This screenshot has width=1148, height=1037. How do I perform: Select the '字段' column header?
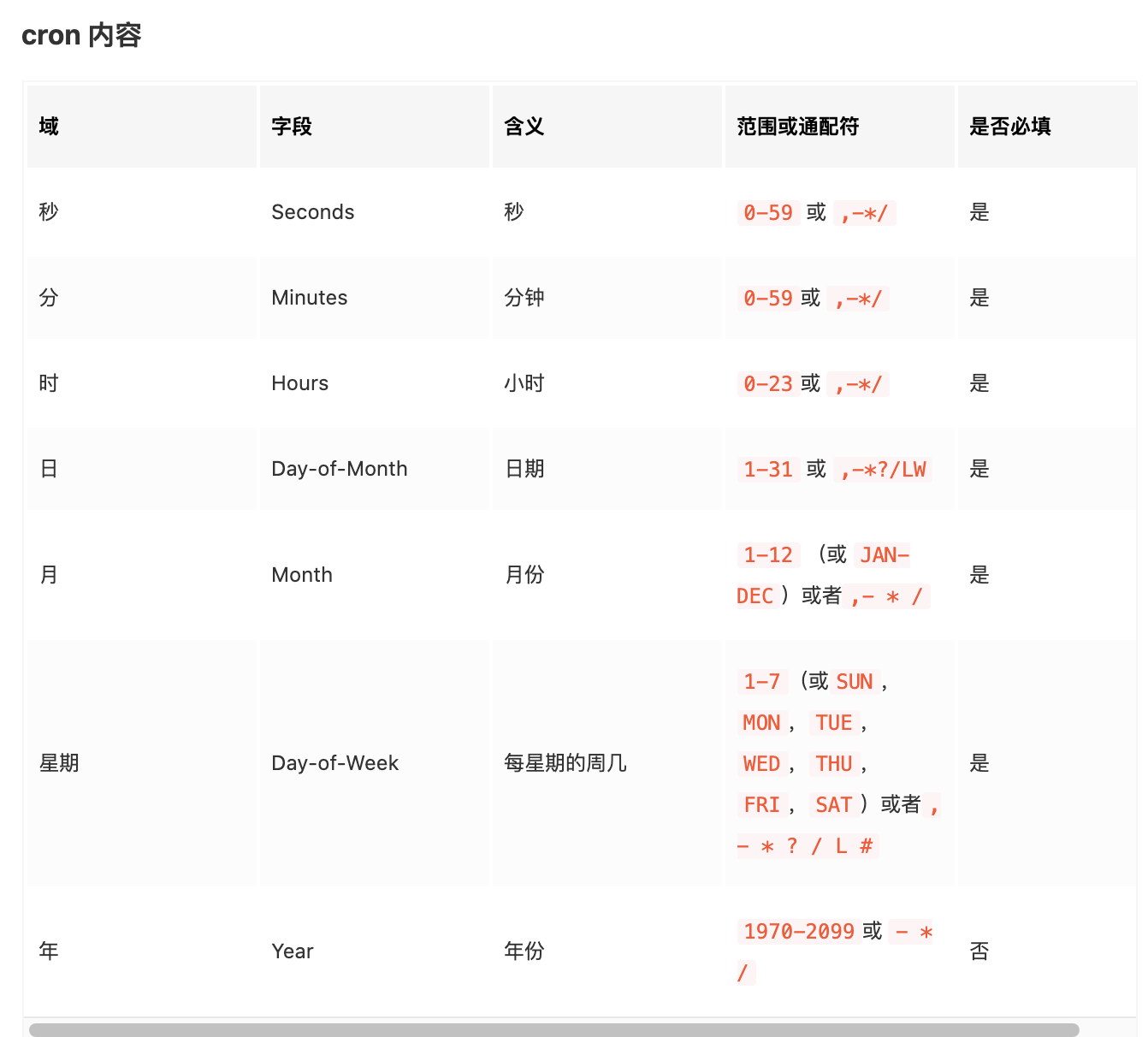coord(375,127)
